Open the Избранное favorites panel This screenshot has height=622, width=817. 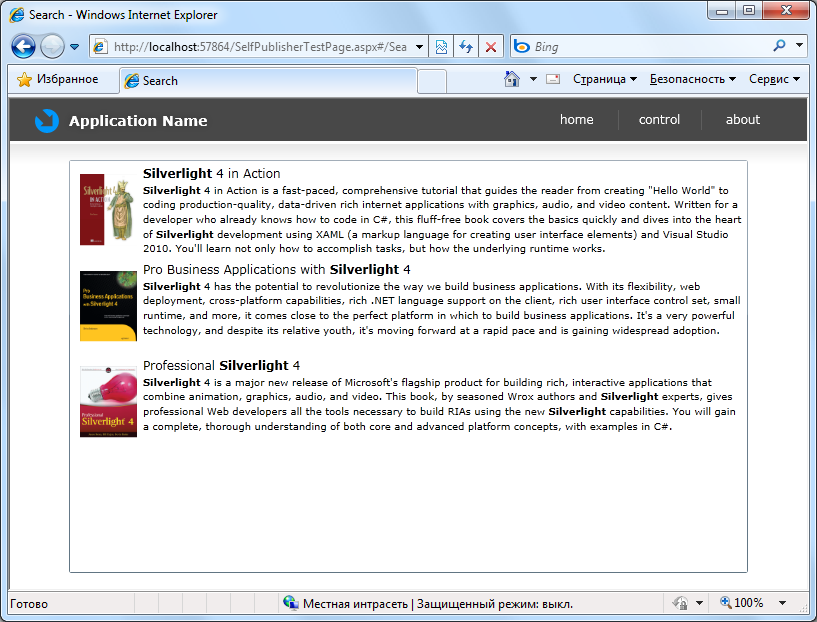(x=58, y=79)
